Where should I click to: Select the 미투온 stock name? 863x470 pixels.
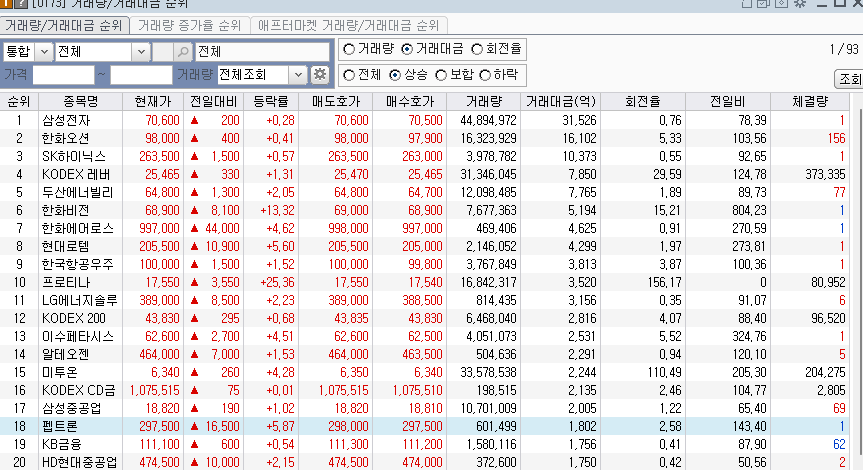tap(59, 373)
